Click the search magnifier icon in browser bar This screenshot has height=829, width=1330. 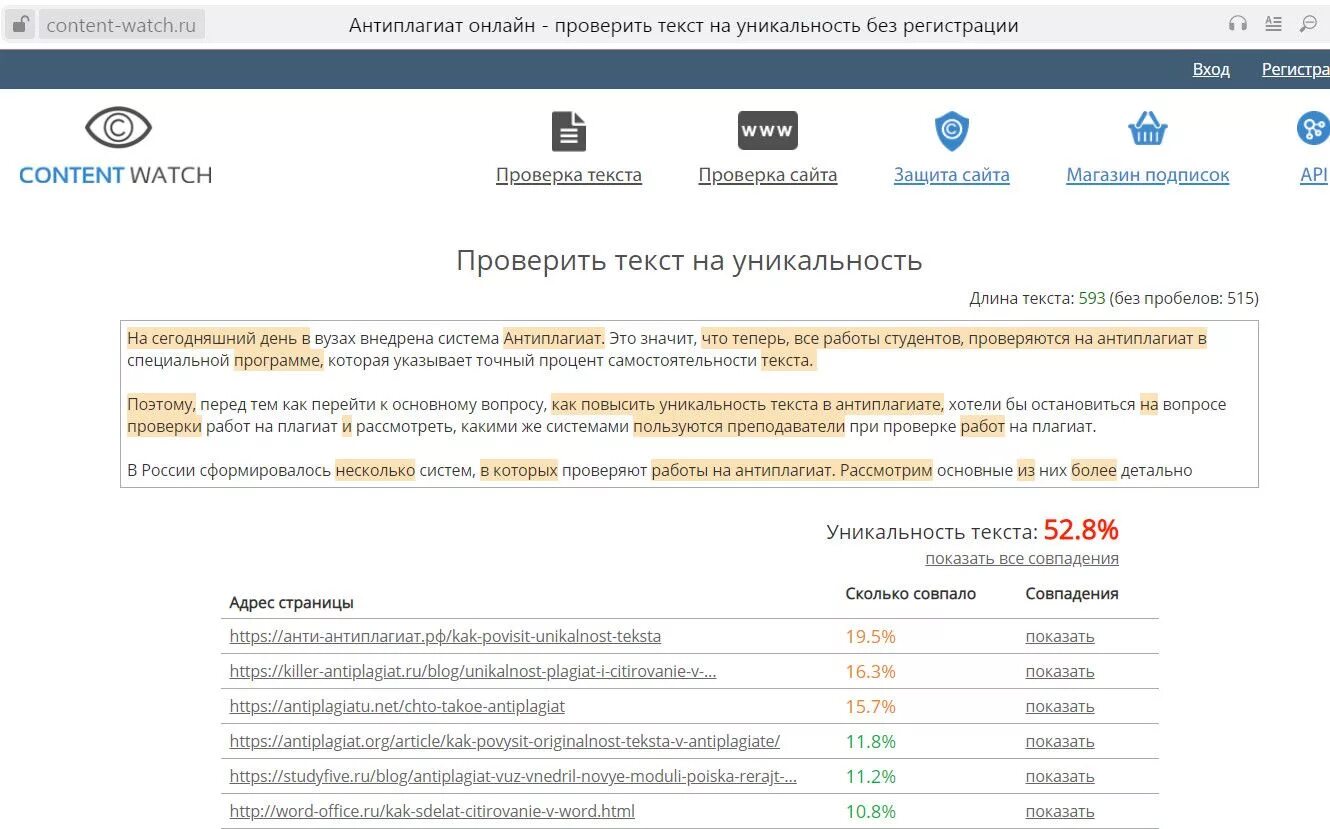coord(1308,24)
